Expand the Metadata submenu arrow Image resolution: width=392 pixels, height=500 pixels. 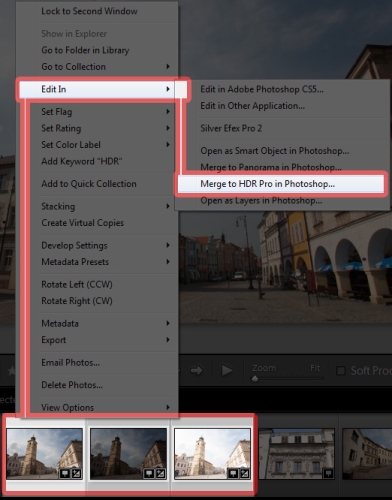(x=168, y=323)
